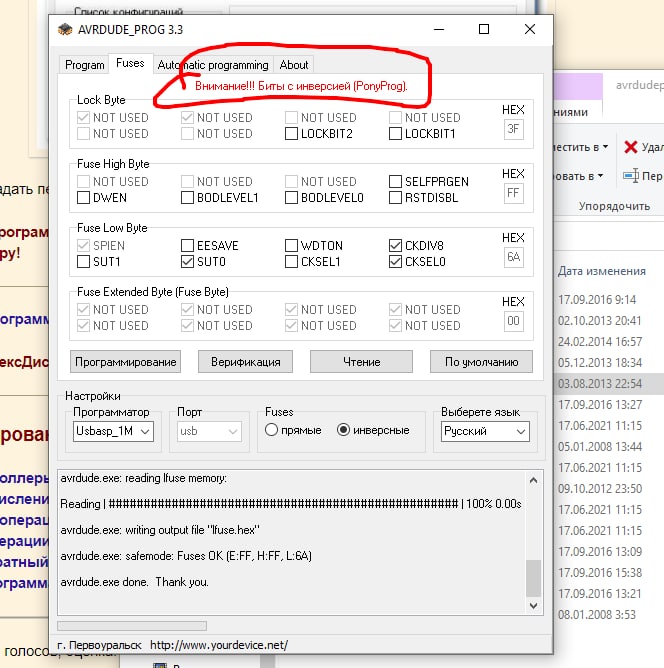Minimize the AVRDUDE_PROG window
Viewport: 664px width, 668px height.
coord(439,29)
